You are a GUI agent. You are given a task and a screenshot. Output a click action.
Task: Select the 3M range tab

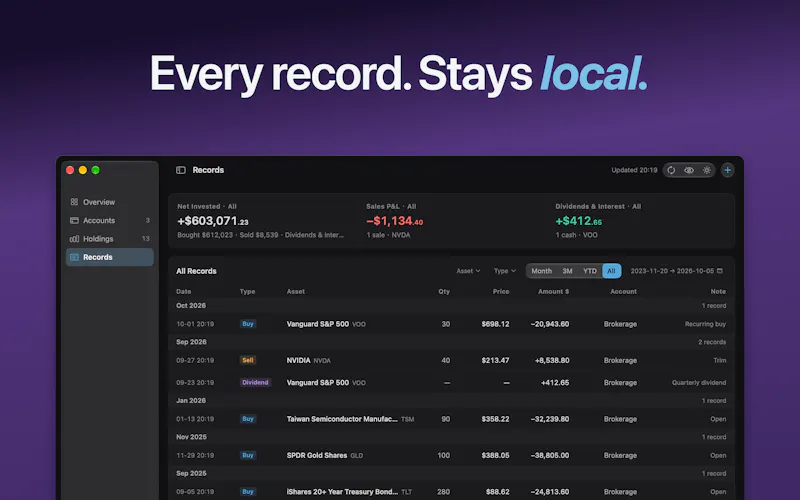(567, 271)
